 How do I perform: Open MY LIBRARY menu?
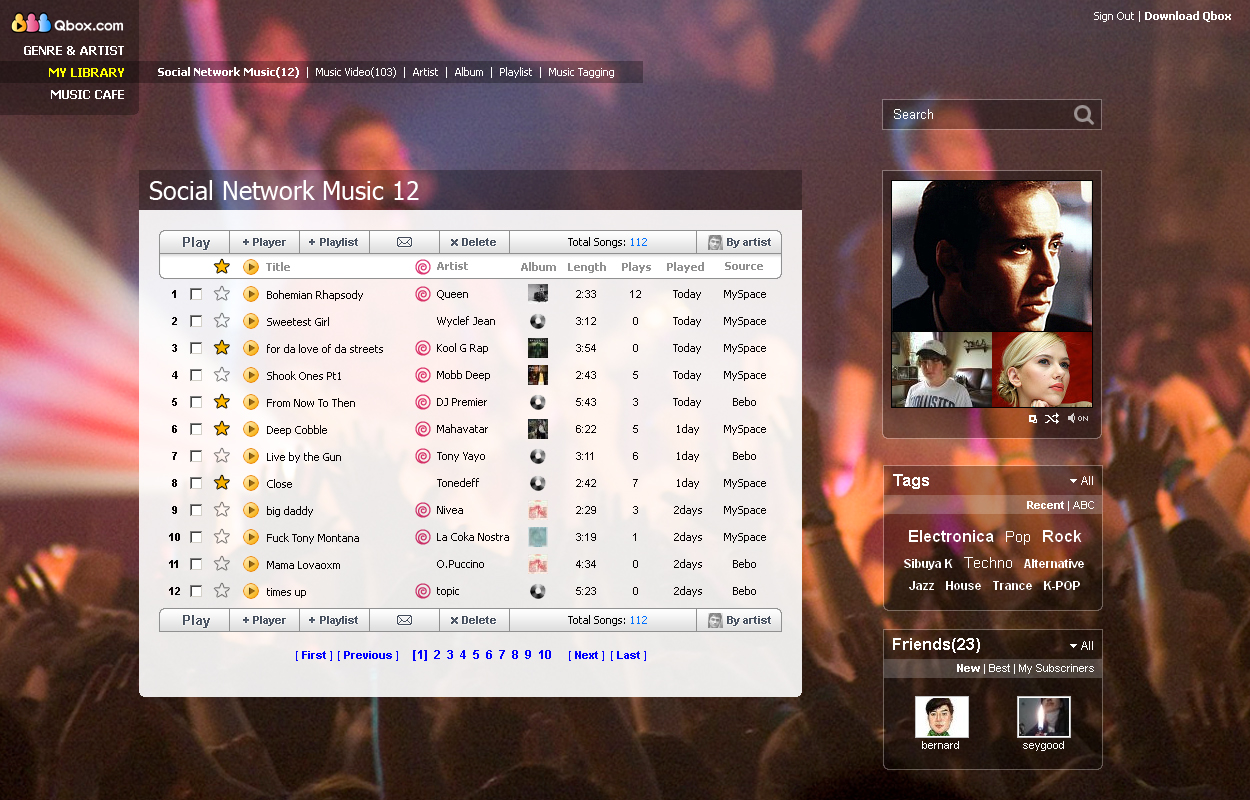pos(87,72)
